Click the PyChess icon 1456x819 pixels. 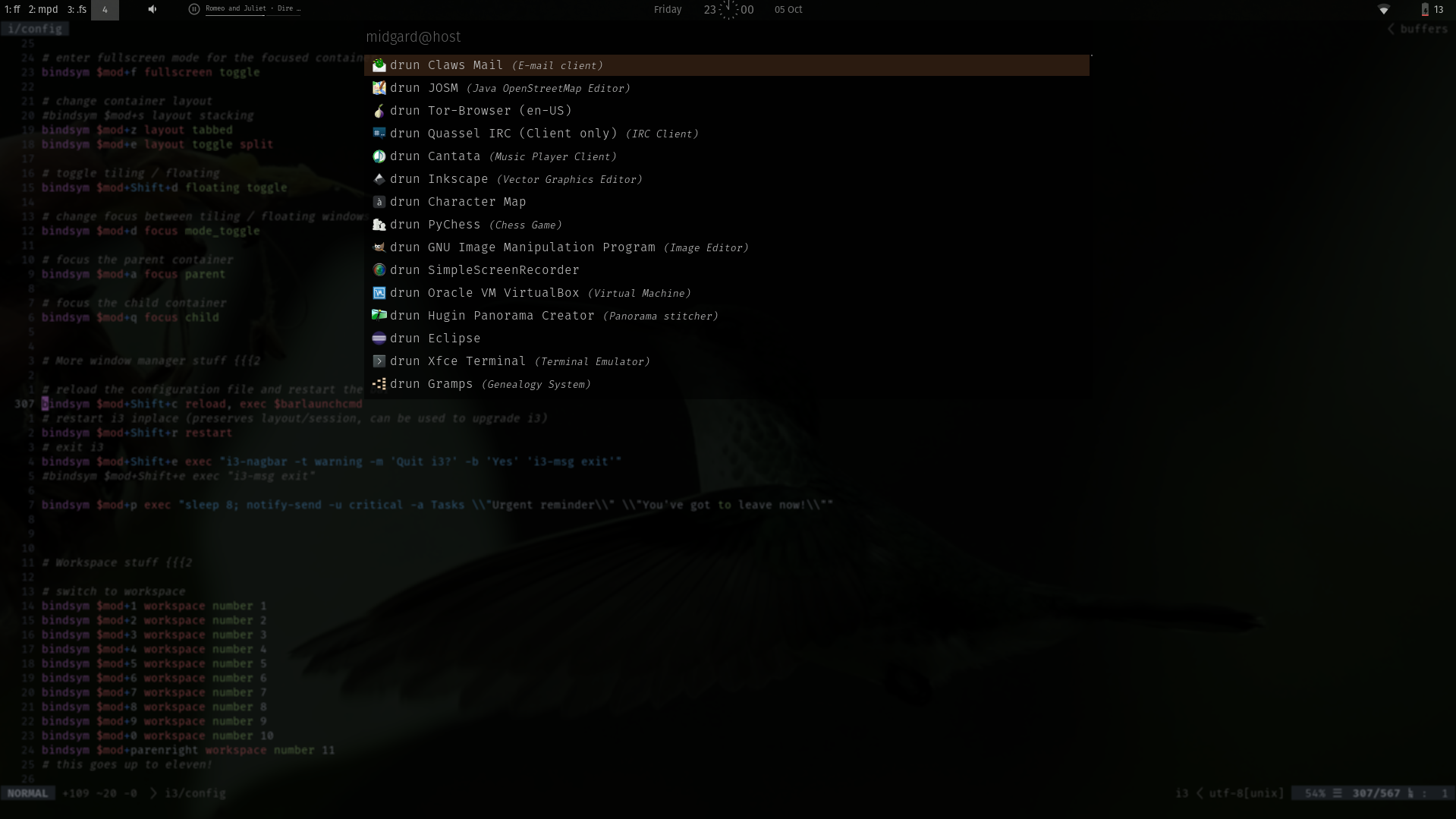[x=379, y=225]
